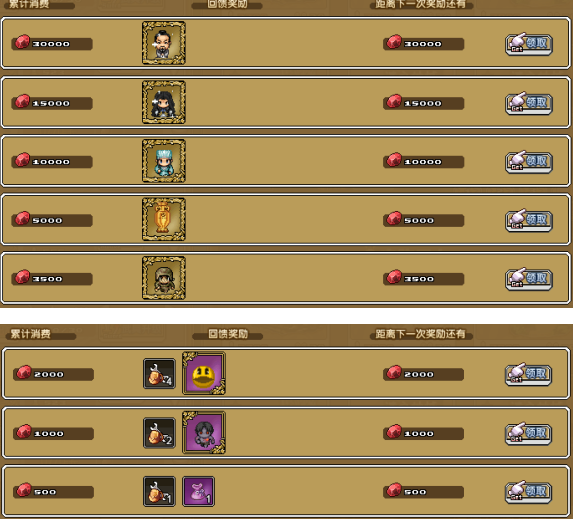The height and width of the screenshot is (519, 573).
Task: Click 领取 for the 3500 gem reward
Action: click(x=528, y=279)
